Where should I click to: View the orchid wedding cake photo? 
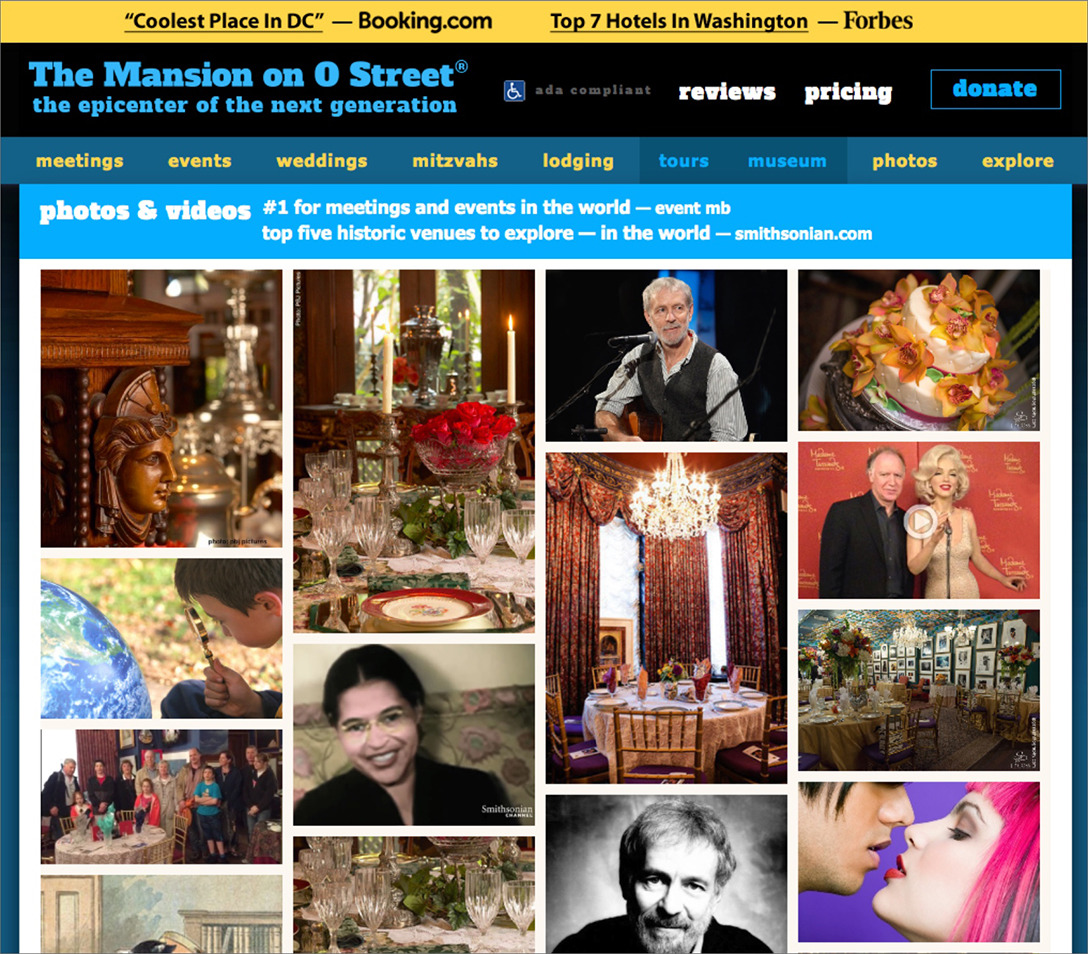click(x=919, y=350)
